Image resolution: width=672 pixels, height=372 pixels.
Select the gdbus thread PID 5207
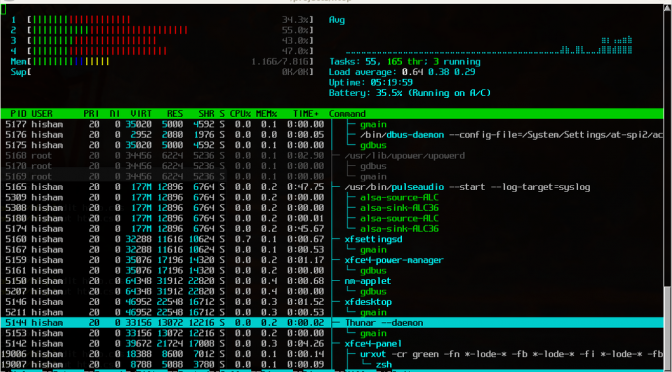click(332, 291)
